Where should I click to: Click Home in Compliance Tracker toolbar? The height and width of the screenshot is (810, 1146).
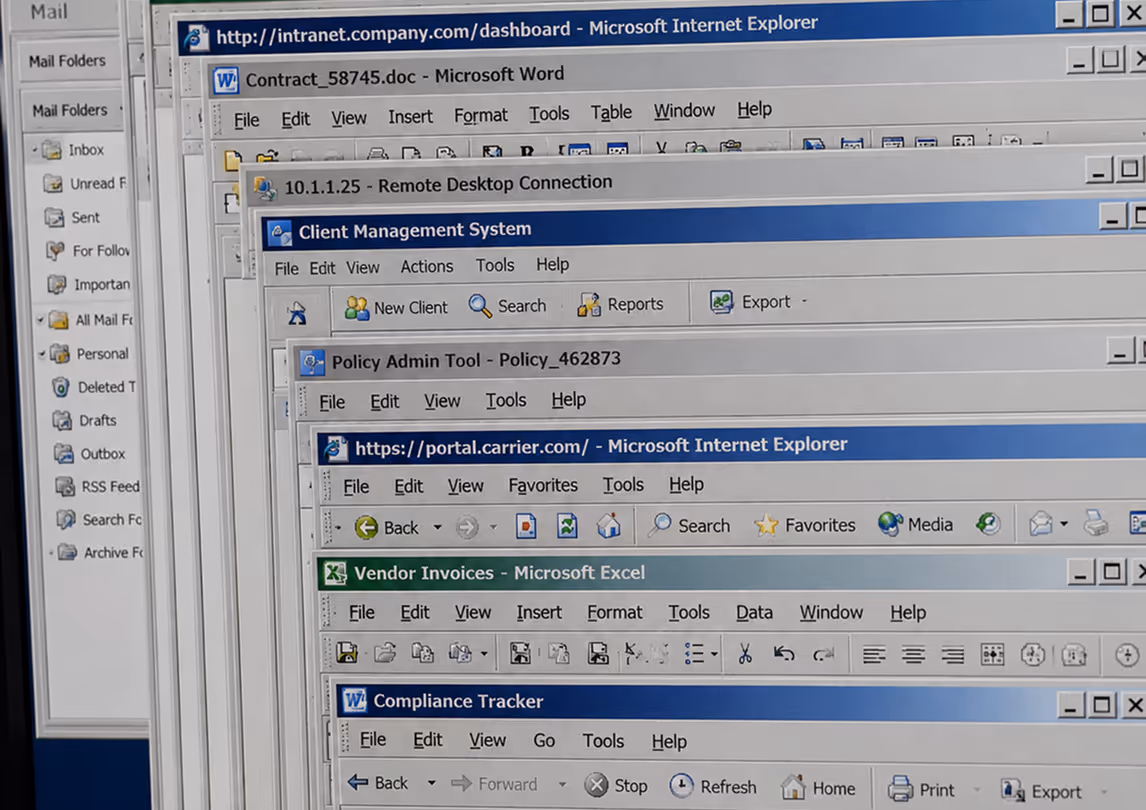point(818,788)
